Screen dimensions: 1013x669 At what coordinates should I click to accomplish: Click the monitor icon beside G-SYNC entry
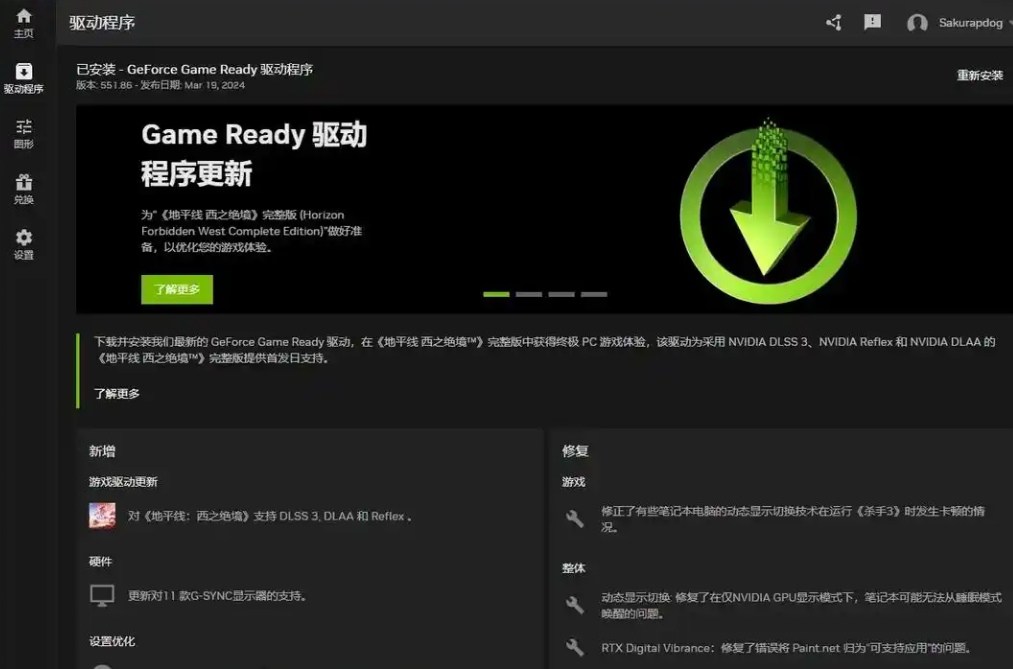click(x=102, y=595)
